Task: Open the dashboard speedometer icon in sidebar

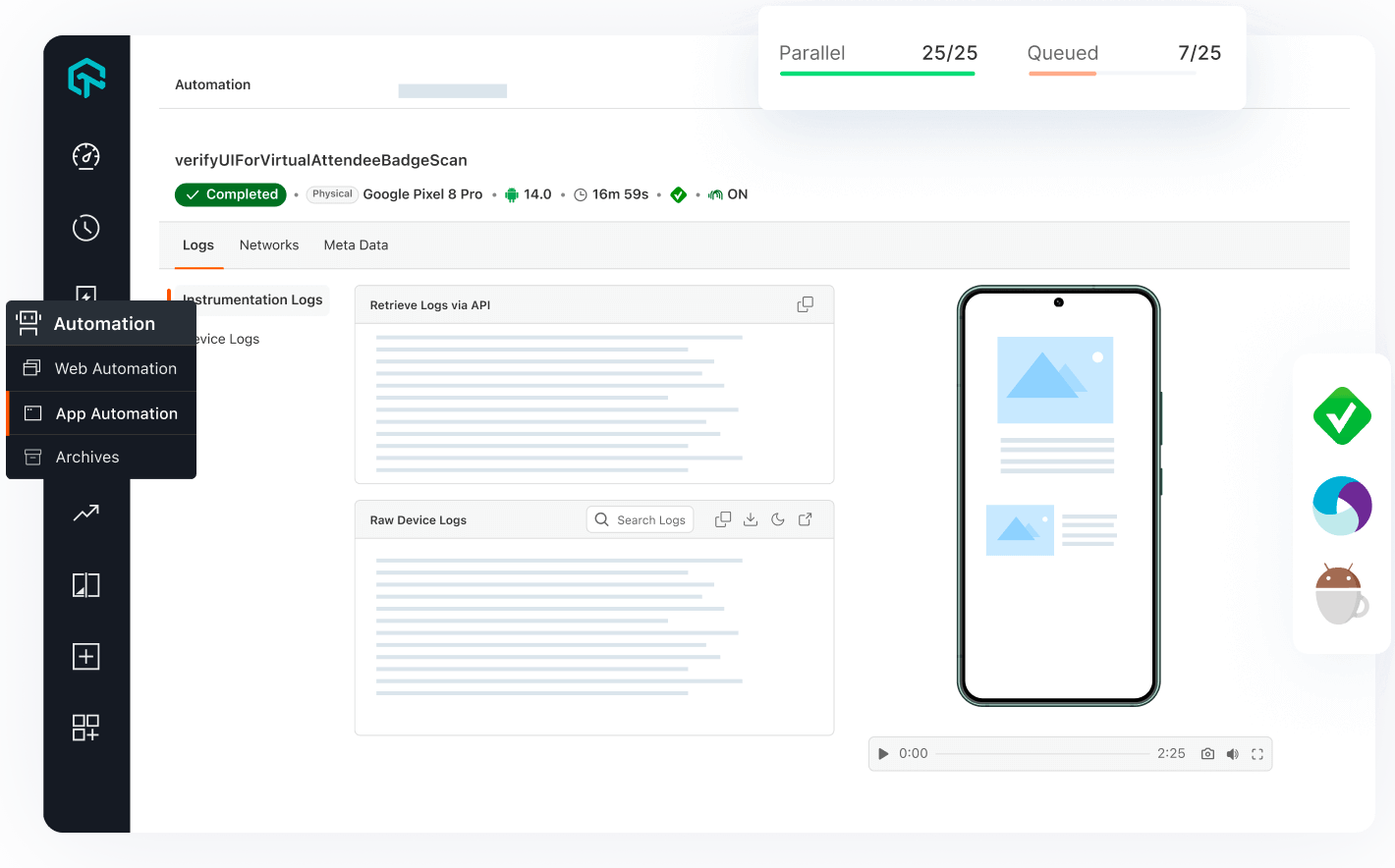Action: click(85, 156)
